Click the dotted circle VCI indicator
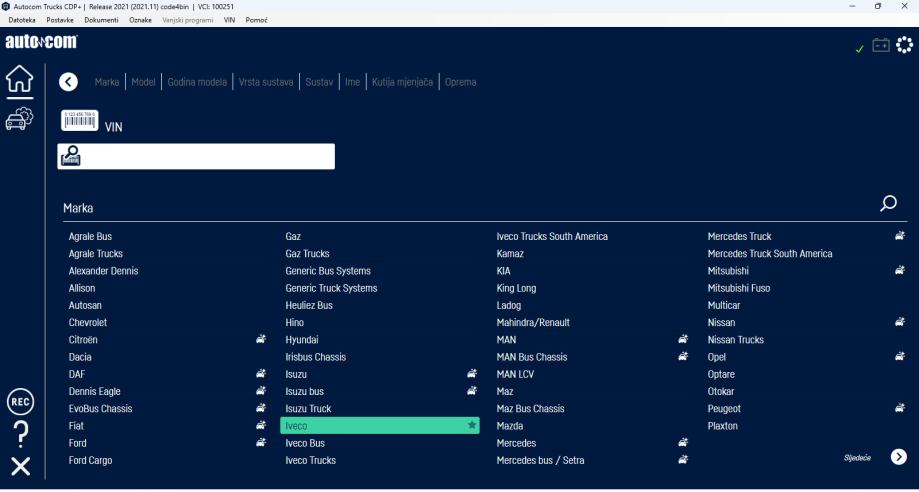Screen dimensions: 919x492 tap(904, 45)
